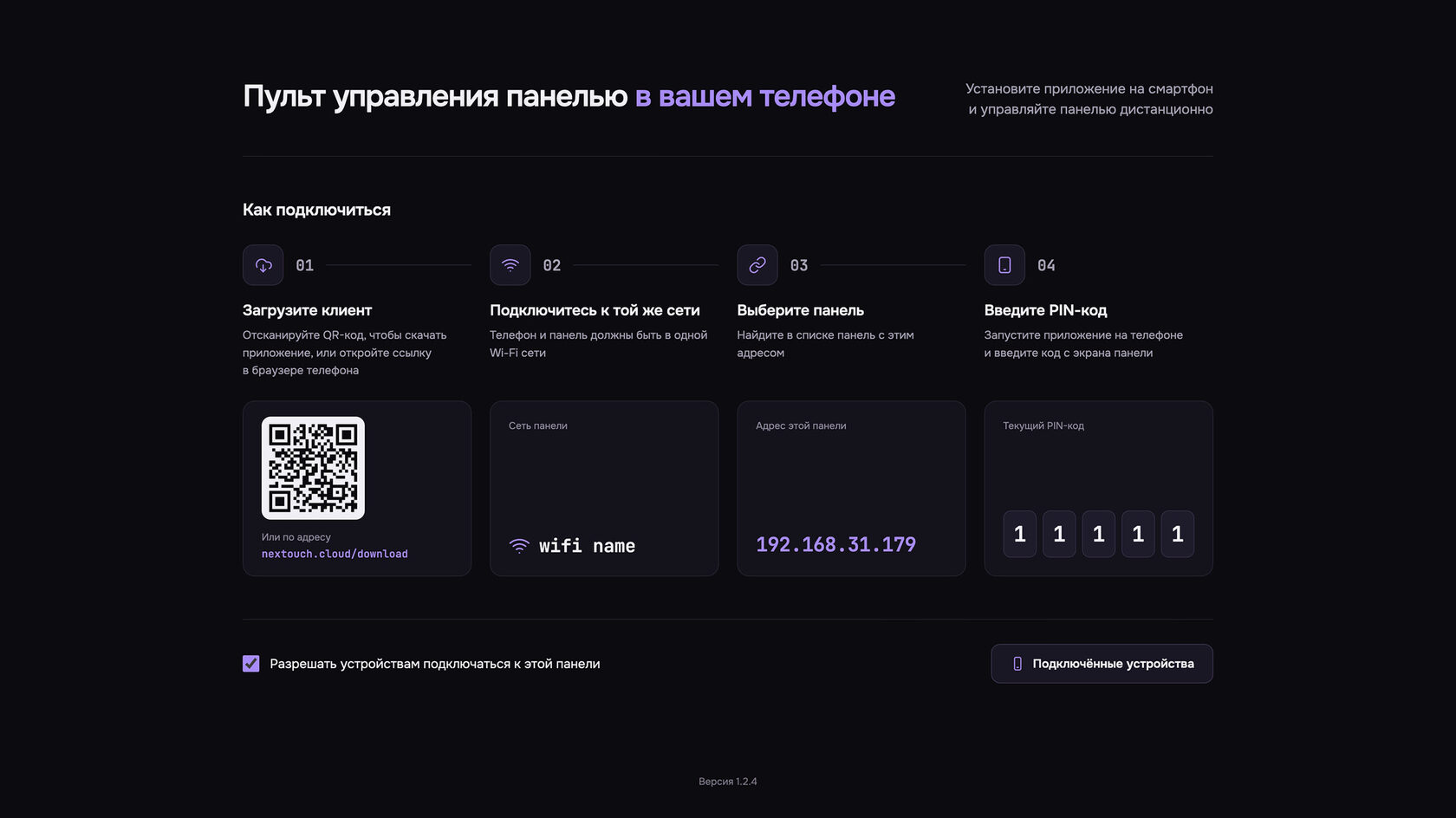
Task: Click the checkbox label Разрешать устройствам подключаться
Action: pyautogui.click(x=435, y=664)
